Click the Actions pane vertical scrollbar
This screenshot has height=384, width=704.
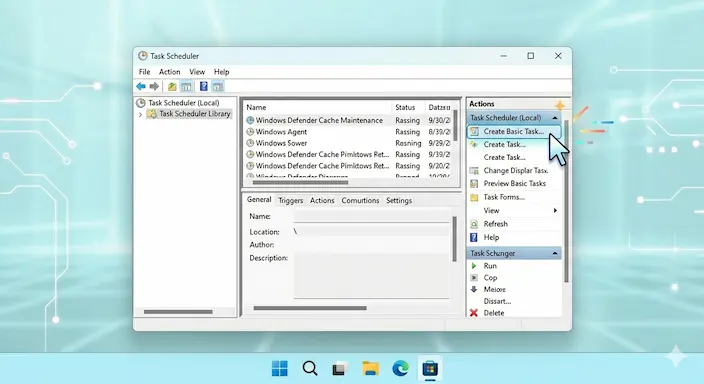pyautogui.click(x=567, y=201)
